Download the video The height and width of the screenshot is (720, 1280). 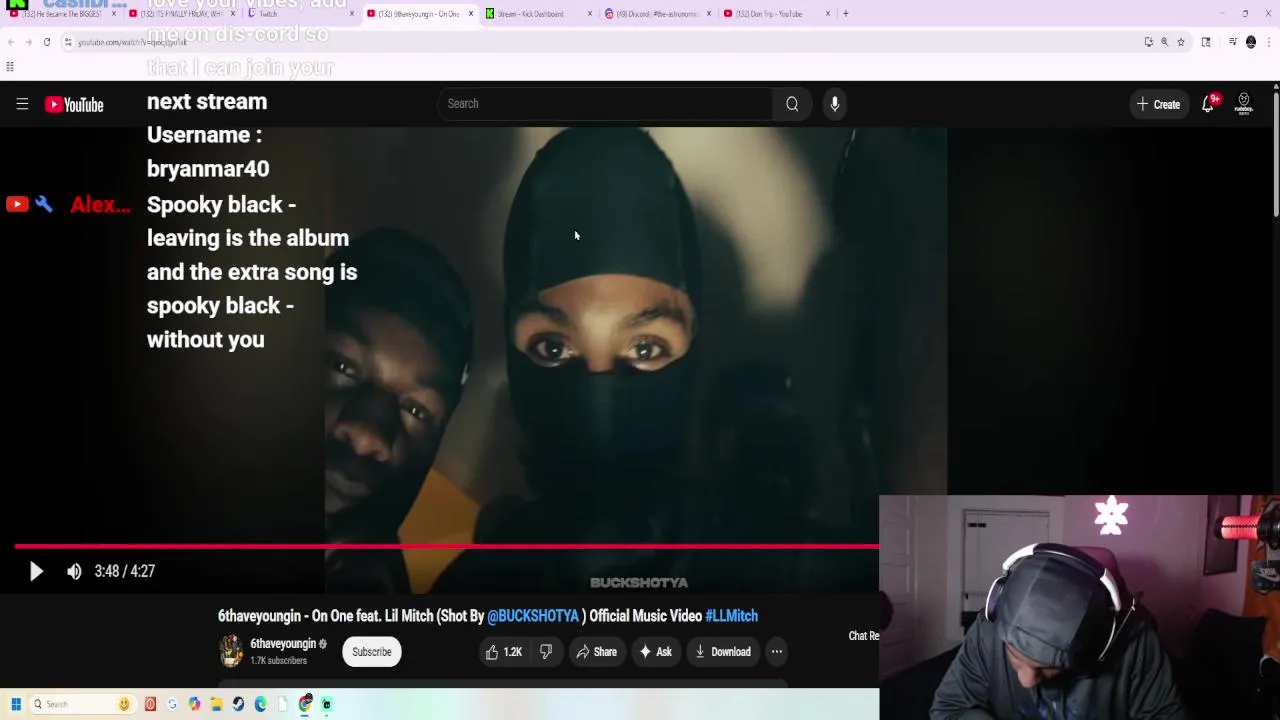coord(722,652)
